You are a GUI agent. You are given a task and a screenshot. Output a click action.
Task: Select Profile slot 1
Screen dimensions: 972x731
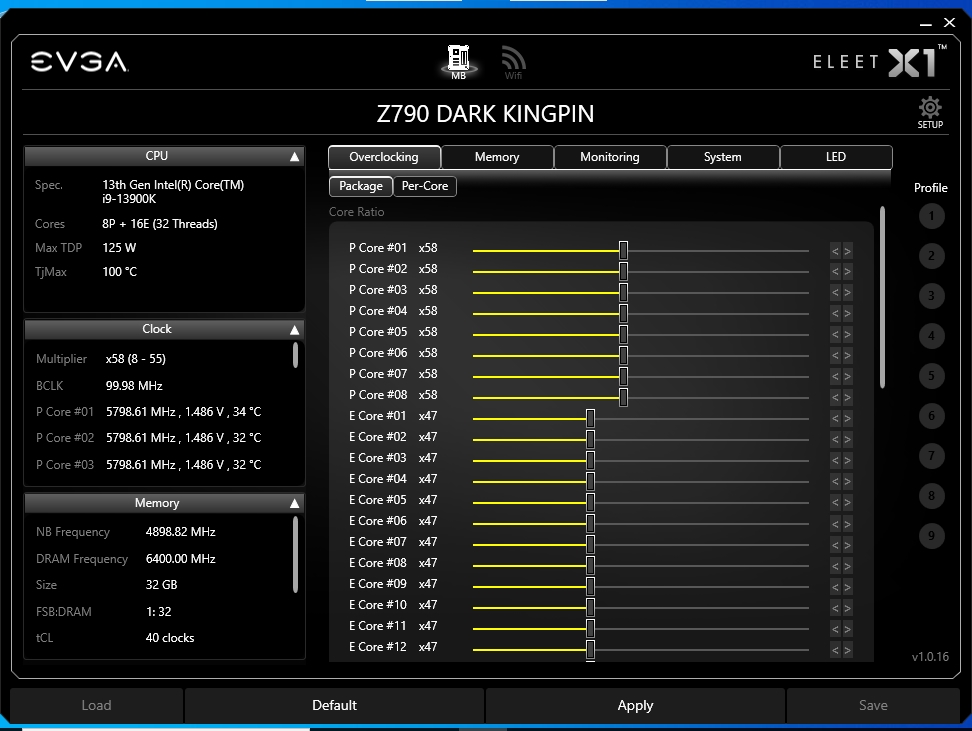click(931, 216)
